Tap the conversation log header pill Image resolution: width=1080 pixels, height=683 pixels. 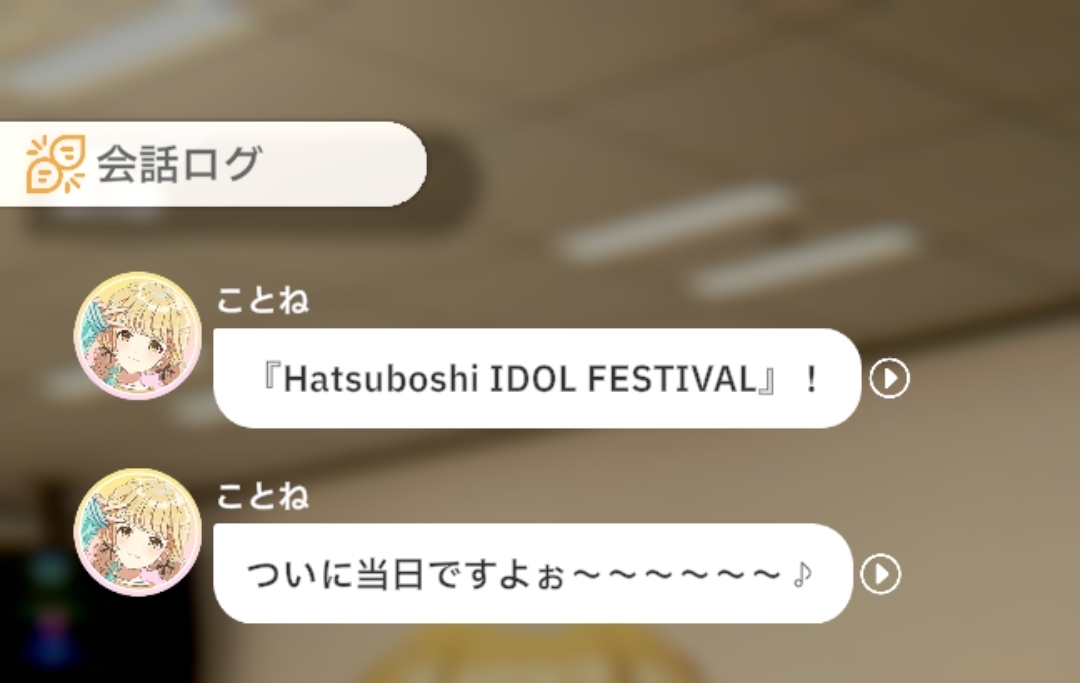click(212, 164)
